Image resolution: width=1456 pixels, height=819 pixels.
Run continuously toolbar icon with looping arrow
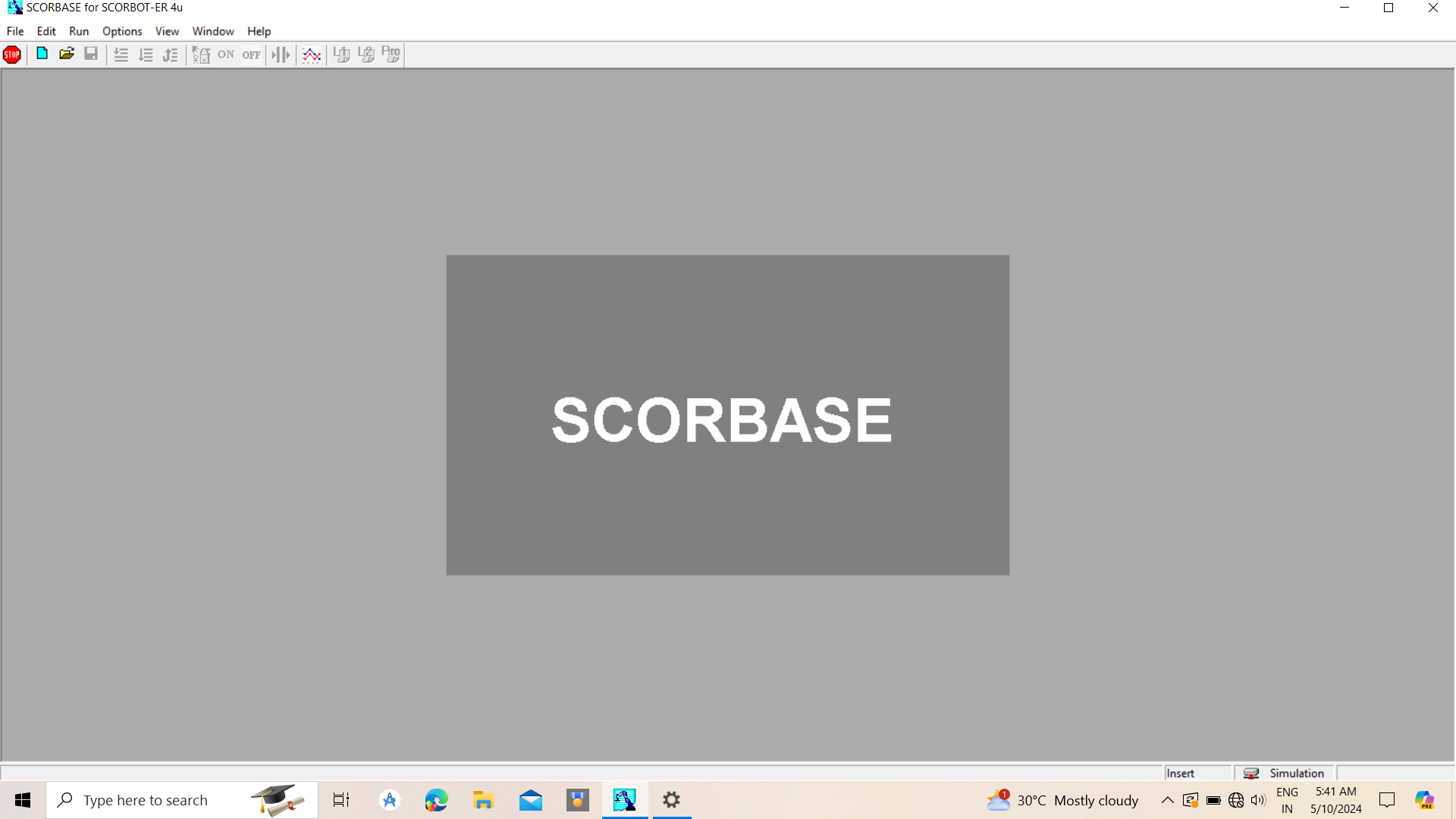[x=171, y=55]
